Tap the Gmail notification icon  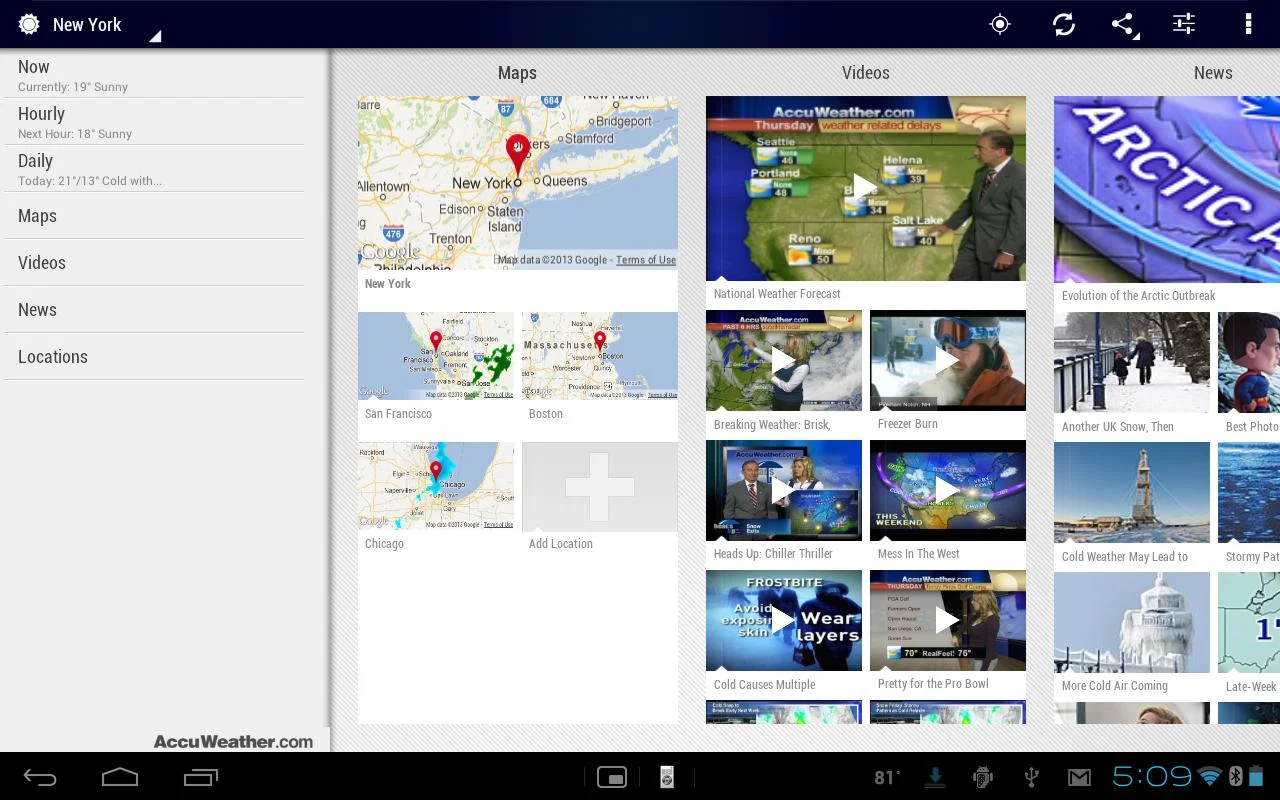pos(1079,777)
